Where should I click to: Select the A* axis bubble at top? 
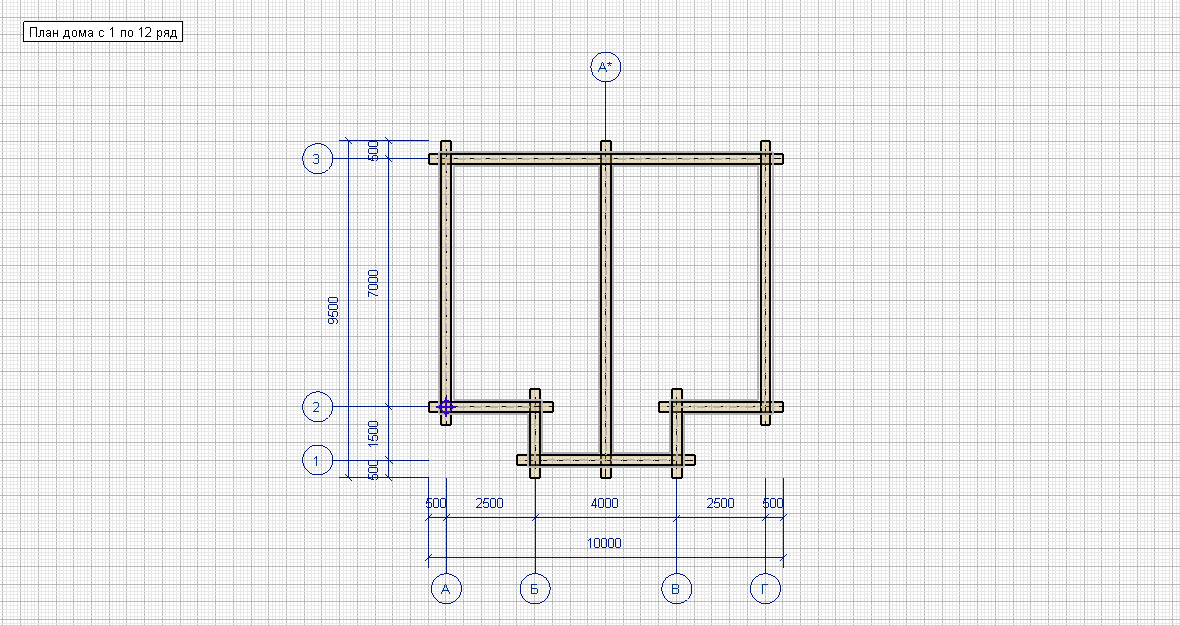click(x=605, y=67)
